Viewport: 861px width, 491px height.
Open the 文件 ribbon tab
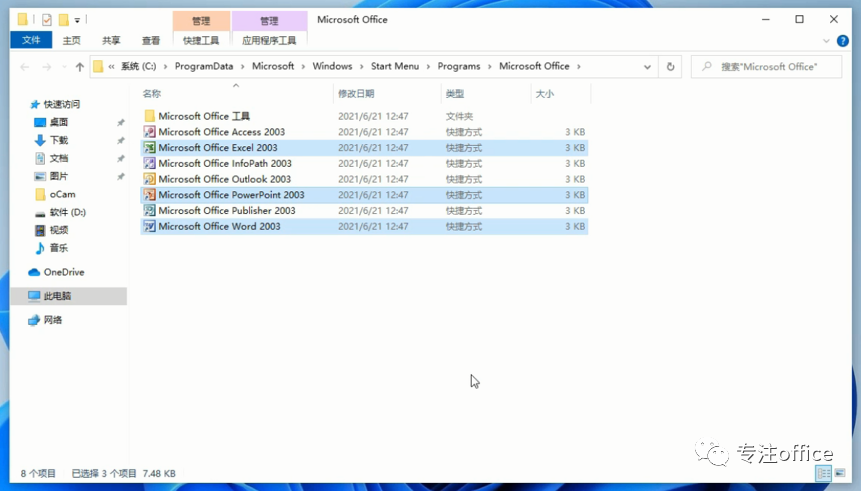[x=31, y=40]
